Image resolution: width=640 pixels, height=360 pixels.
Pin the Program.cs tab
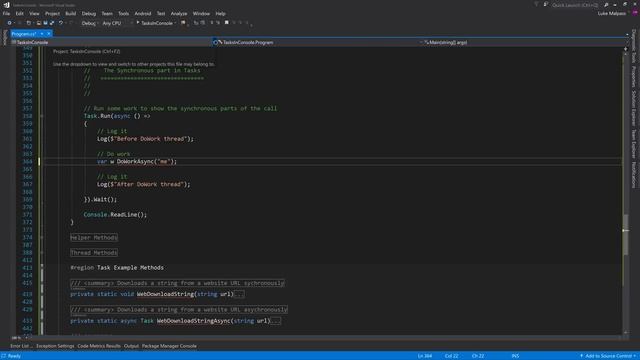(x=42, y=34)
